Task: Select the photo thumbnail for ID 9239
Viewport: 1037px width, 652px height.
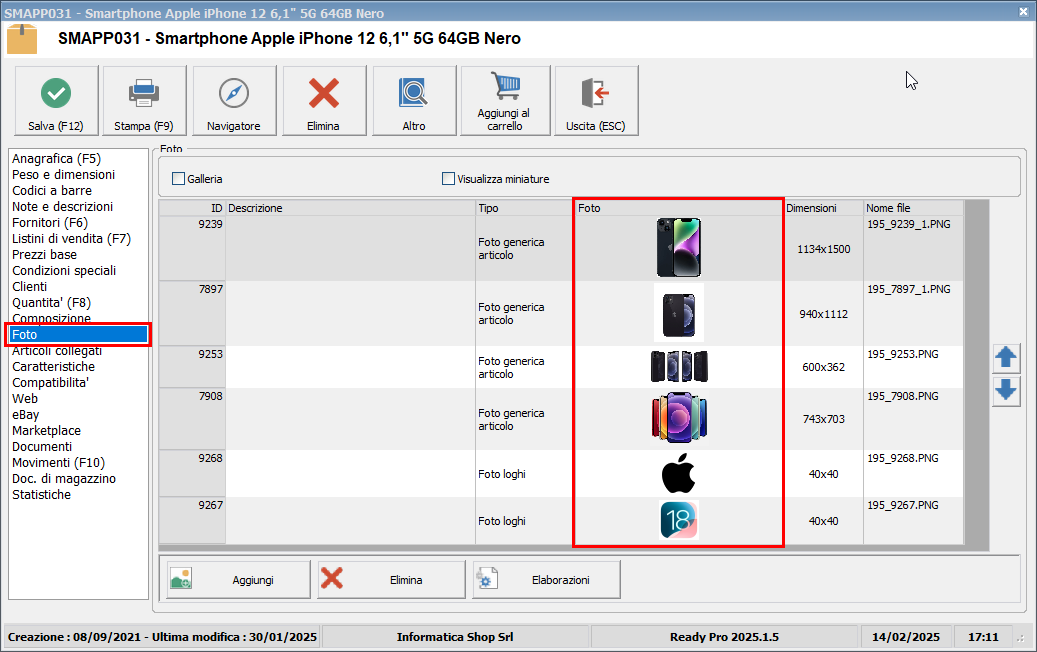Action: coord(679,248)
